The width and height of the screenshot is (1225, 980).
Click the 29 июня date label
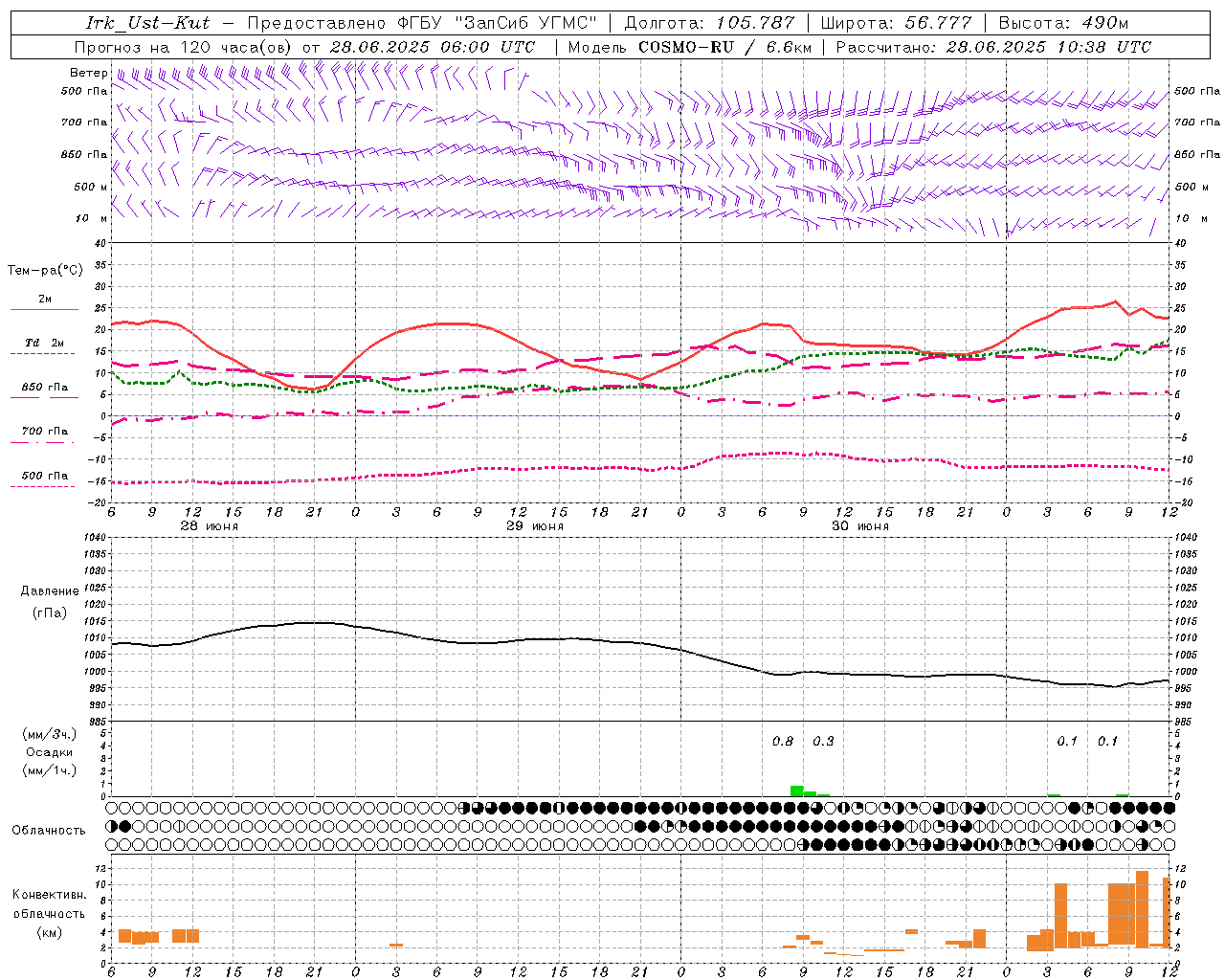[x=535, y=526]
